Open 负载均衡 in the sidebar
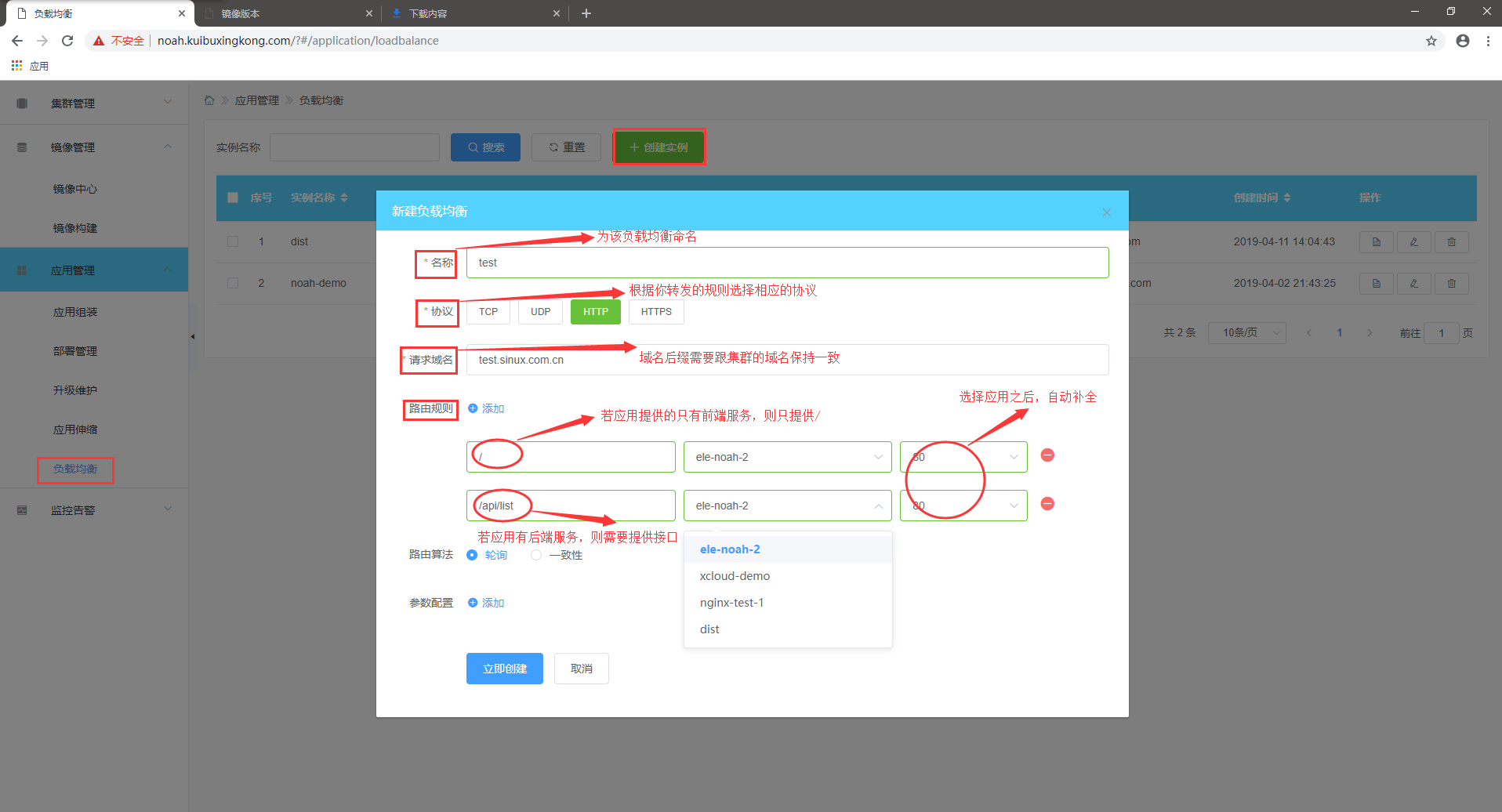 [75, 469]
